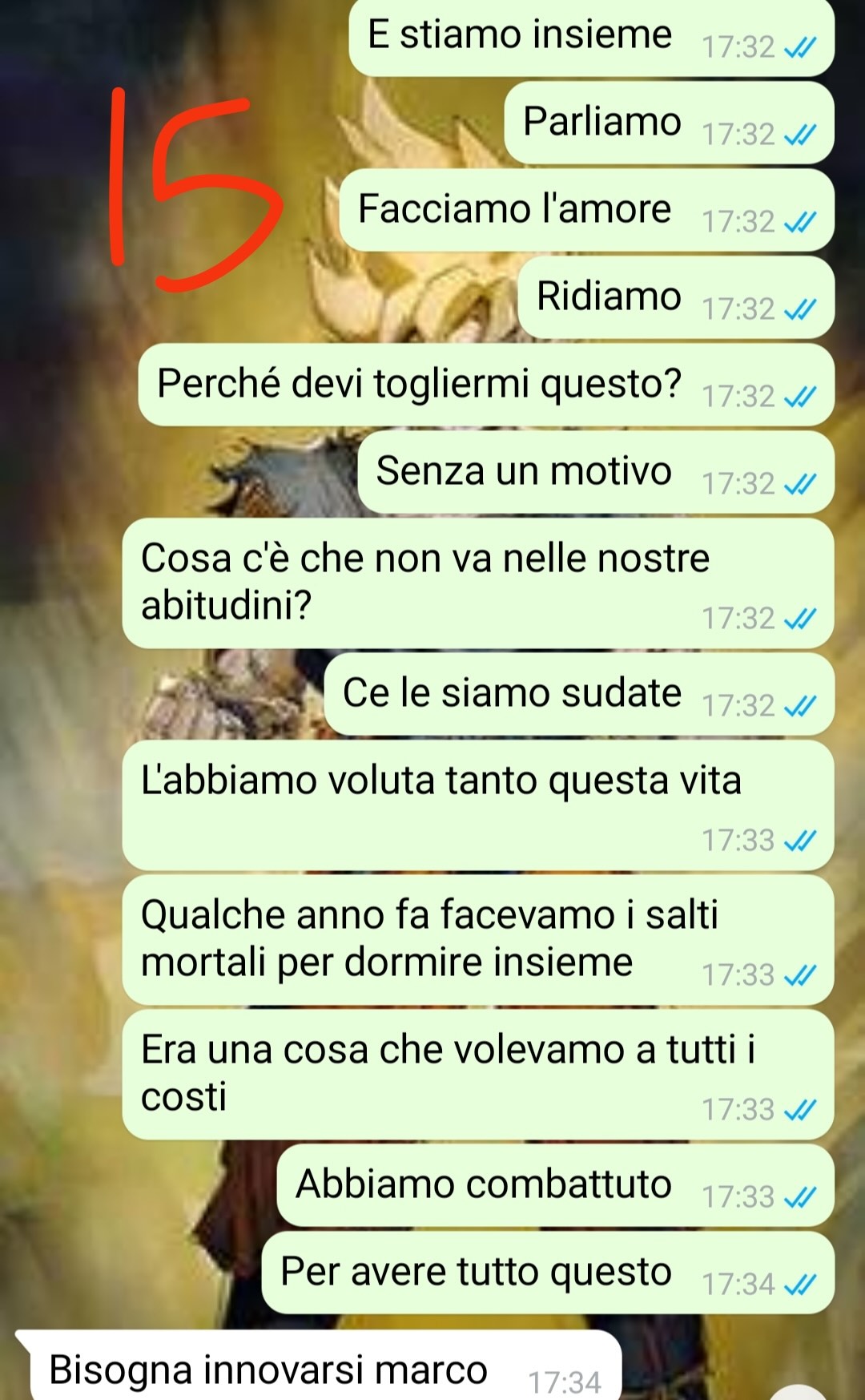Viewport: 865px width, 1400px height.
Task: Select the "L'abbiamo voluta tanto questa vita" bubble
Action: [x=478, y=805]
